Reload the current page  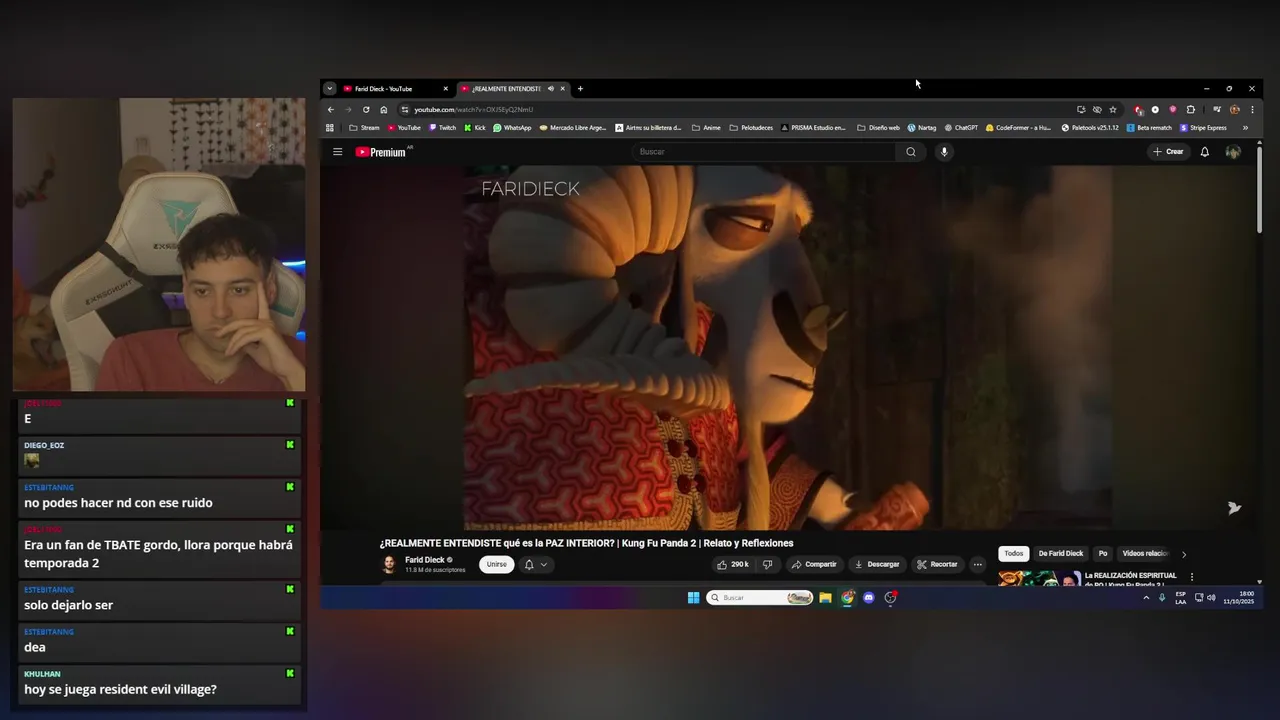click(x=366, y=109)
